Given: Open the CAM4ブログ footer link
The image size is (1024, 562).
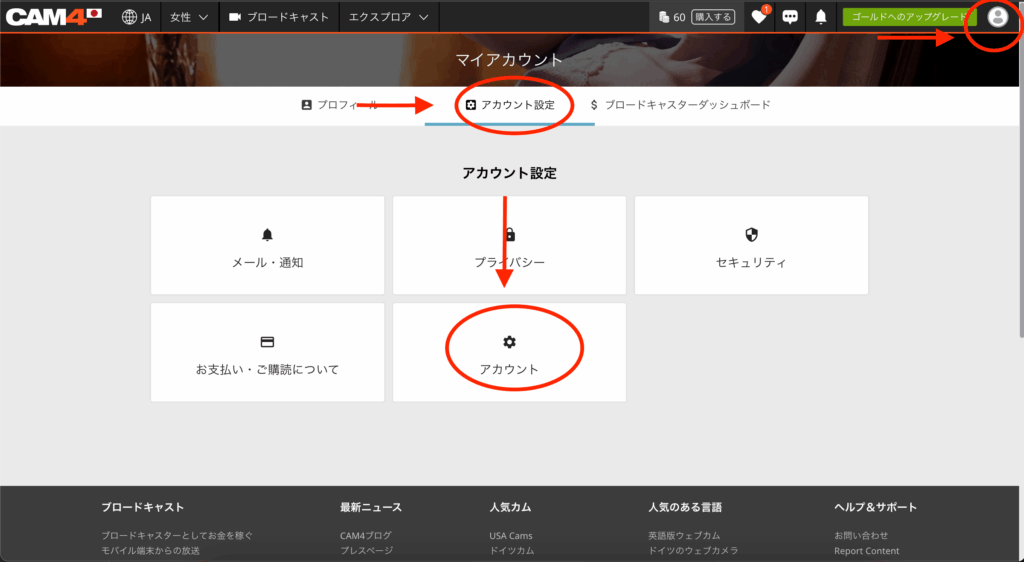Looking at the screenshot, I should tap(366, 535).
